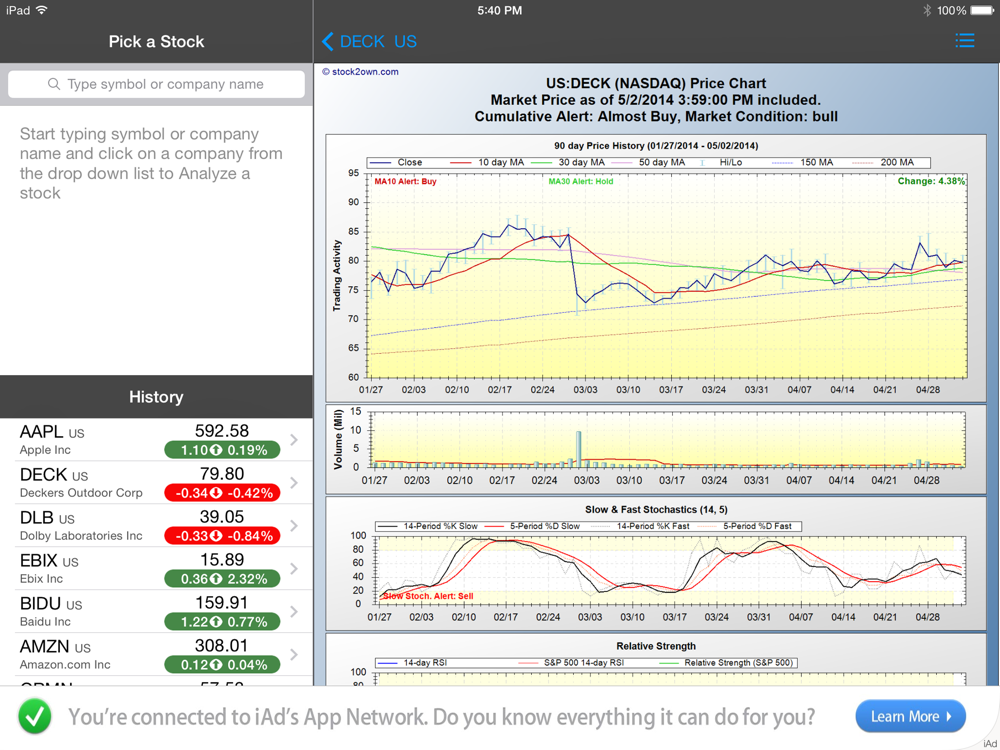Tap DLB price 39.05
The width and height of the screenshot is (1000, 750).
[x=222, y=517]
